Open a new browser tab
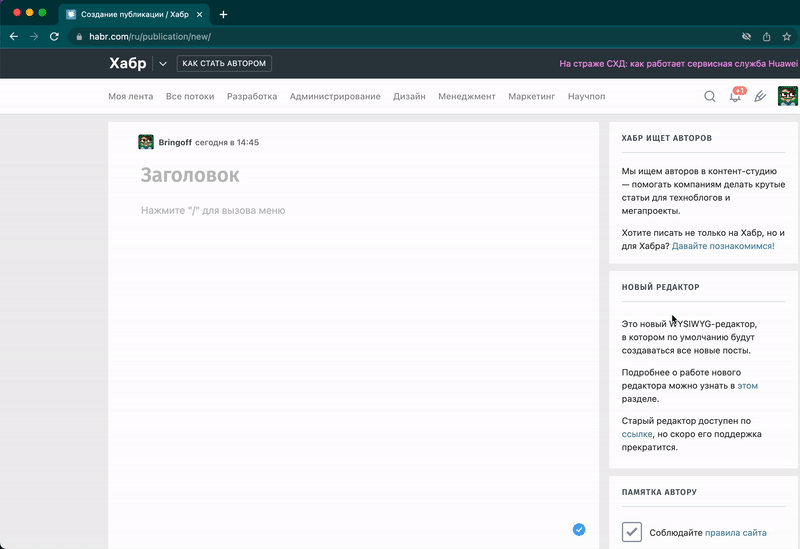The width and height of the screenshot is (800, 549). (x=223, y=14)
